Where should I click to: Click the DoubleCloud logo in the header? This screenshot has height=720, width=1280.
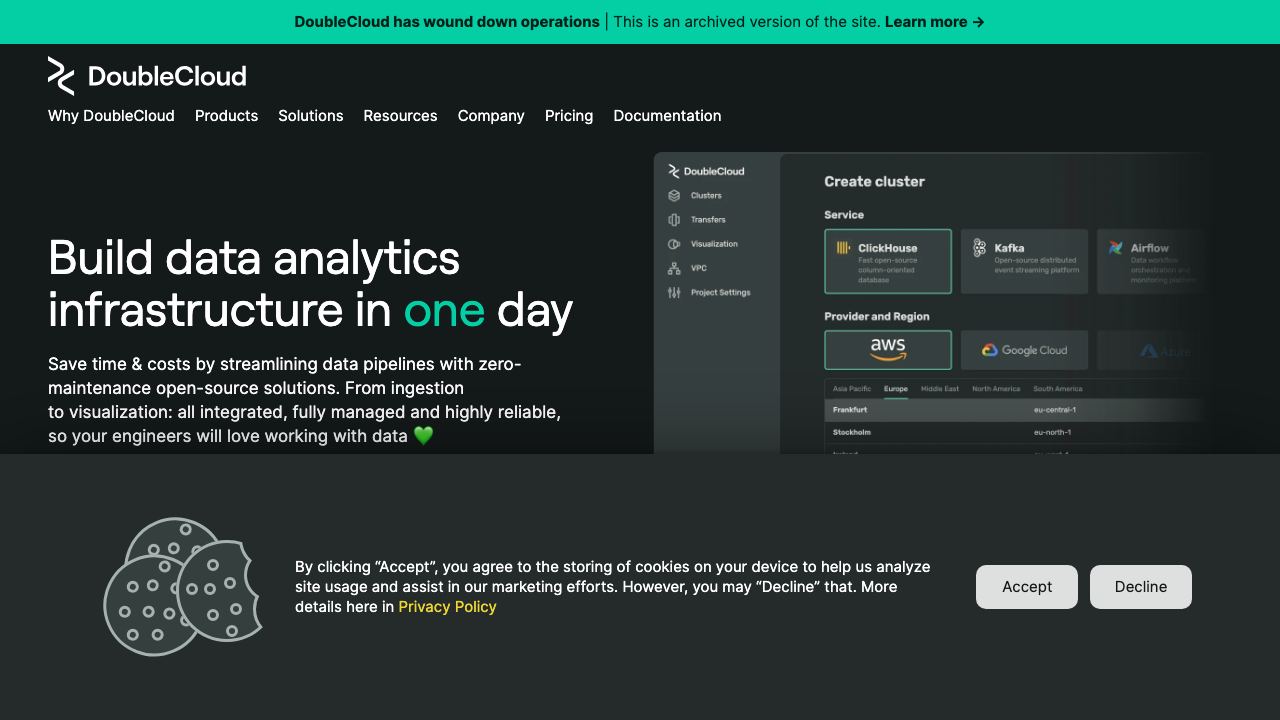click(147, 76)
